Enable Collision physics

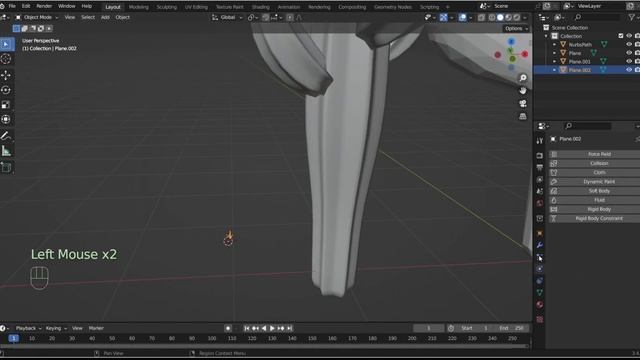tap(595, 163)
